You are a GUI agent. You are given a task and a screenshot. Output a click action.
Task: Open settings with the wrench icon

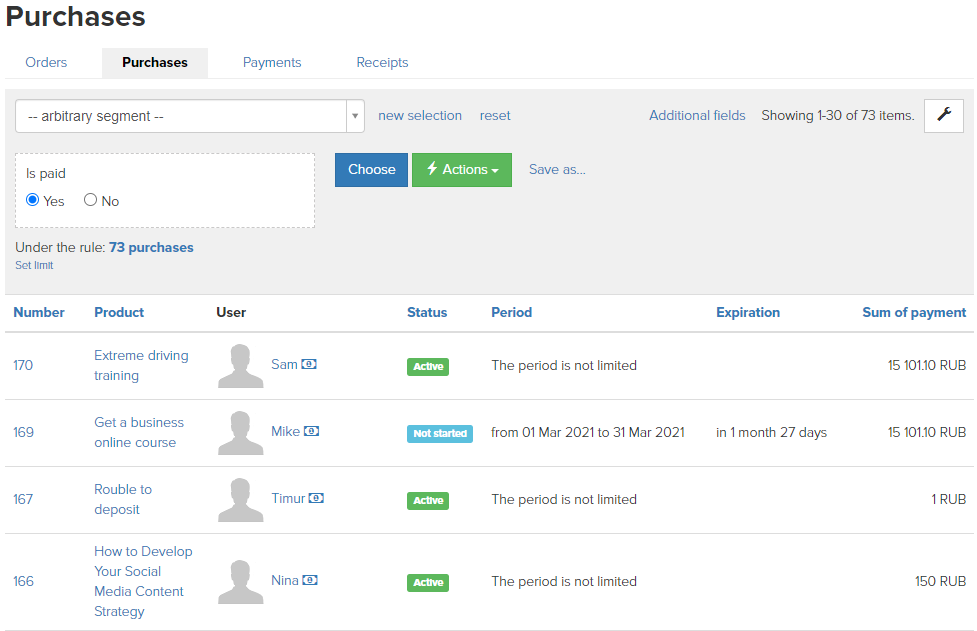point(943,116)
